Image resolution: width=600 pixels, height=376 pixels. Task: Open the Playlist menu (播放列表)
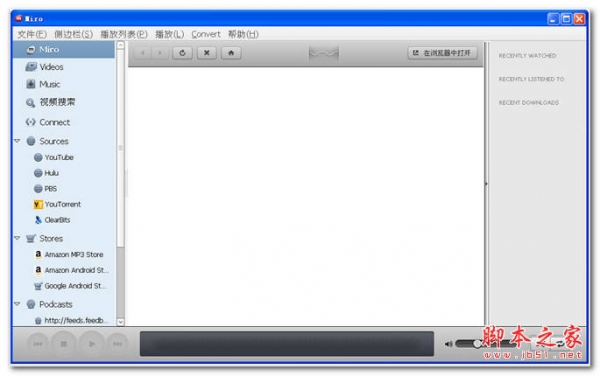(124, 34)
